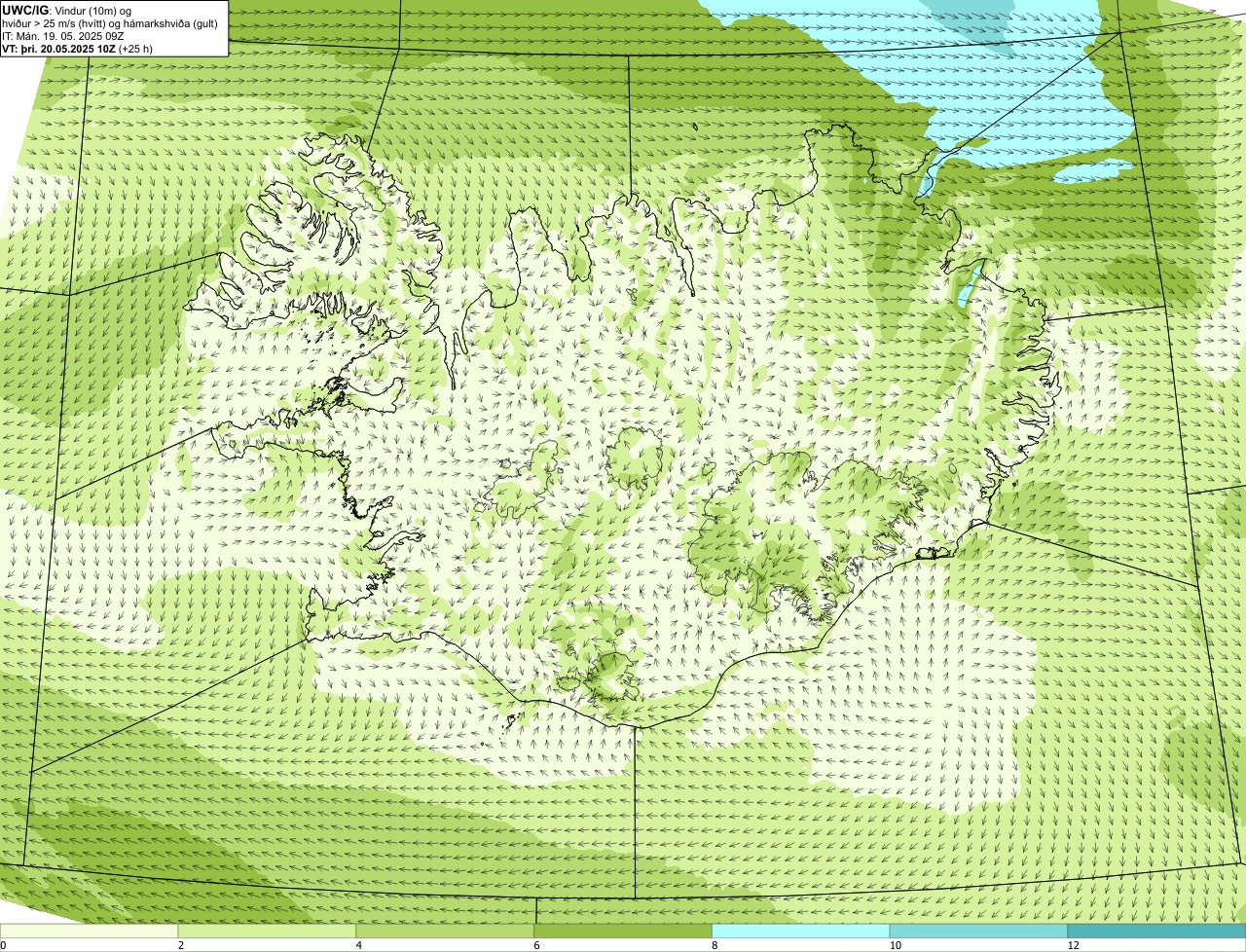Screen dimensions: 1246x952
Task: Click the '12' label on the color scale
Action: [1073, 945]
